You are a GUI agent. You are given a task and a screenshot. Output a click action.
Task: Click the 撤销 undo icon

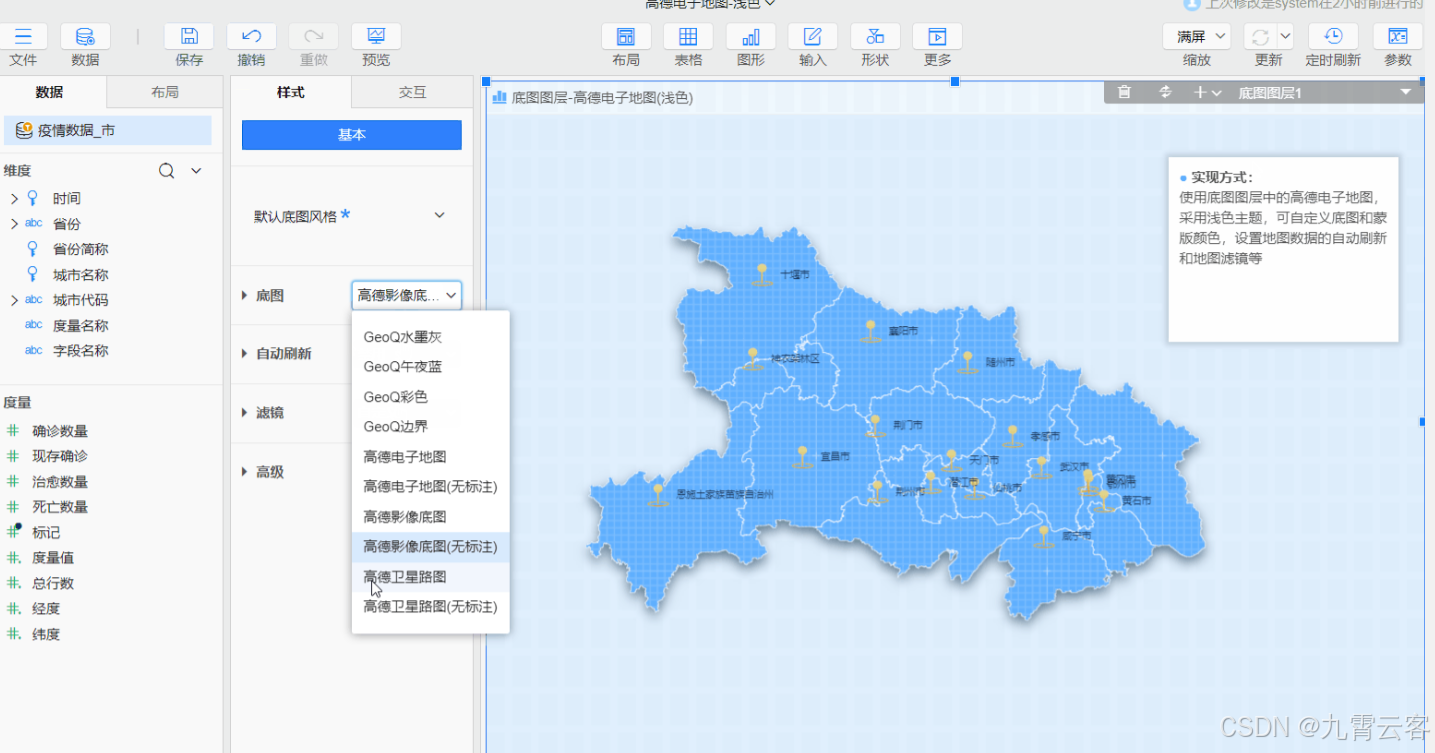[x=251, y=37]
